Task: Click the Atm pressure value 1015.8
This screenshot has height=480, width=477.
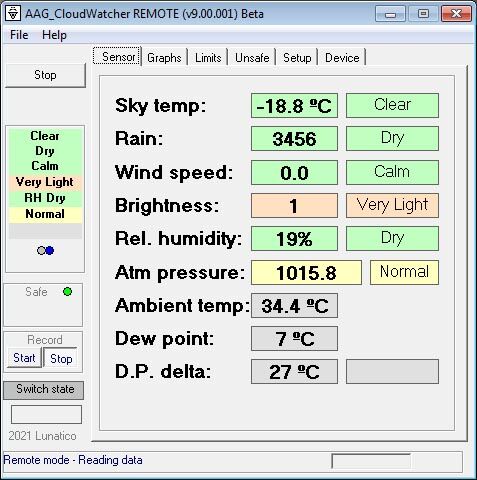Action: pos(306,272)
